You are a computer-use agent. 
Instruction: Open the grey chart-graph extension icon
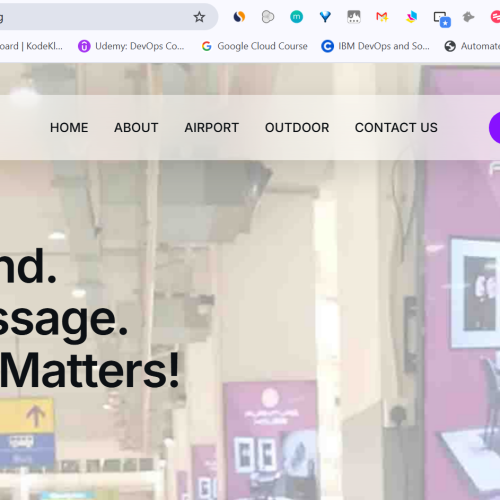pyautogui.click(x=354, y=17)
